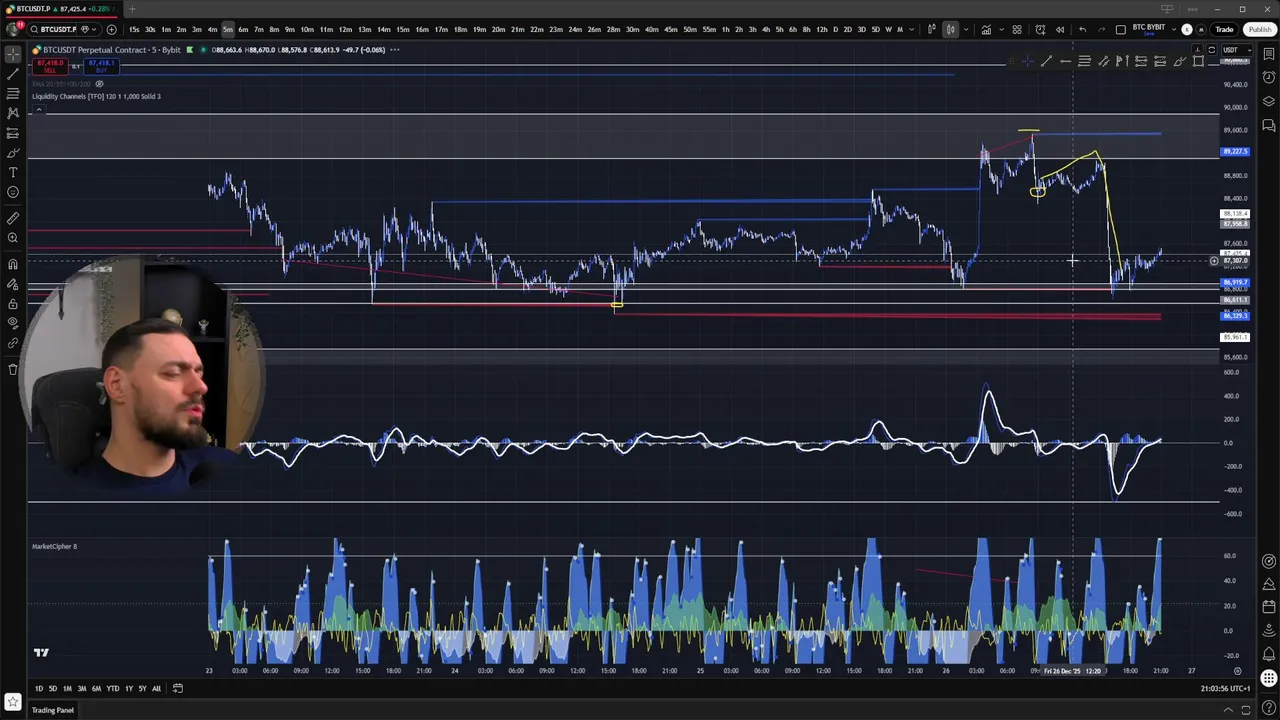The height and width of the screenshot is (720, 1280).
Task: Toggle hide all drawings eye icon
Action: click(13, 323)
